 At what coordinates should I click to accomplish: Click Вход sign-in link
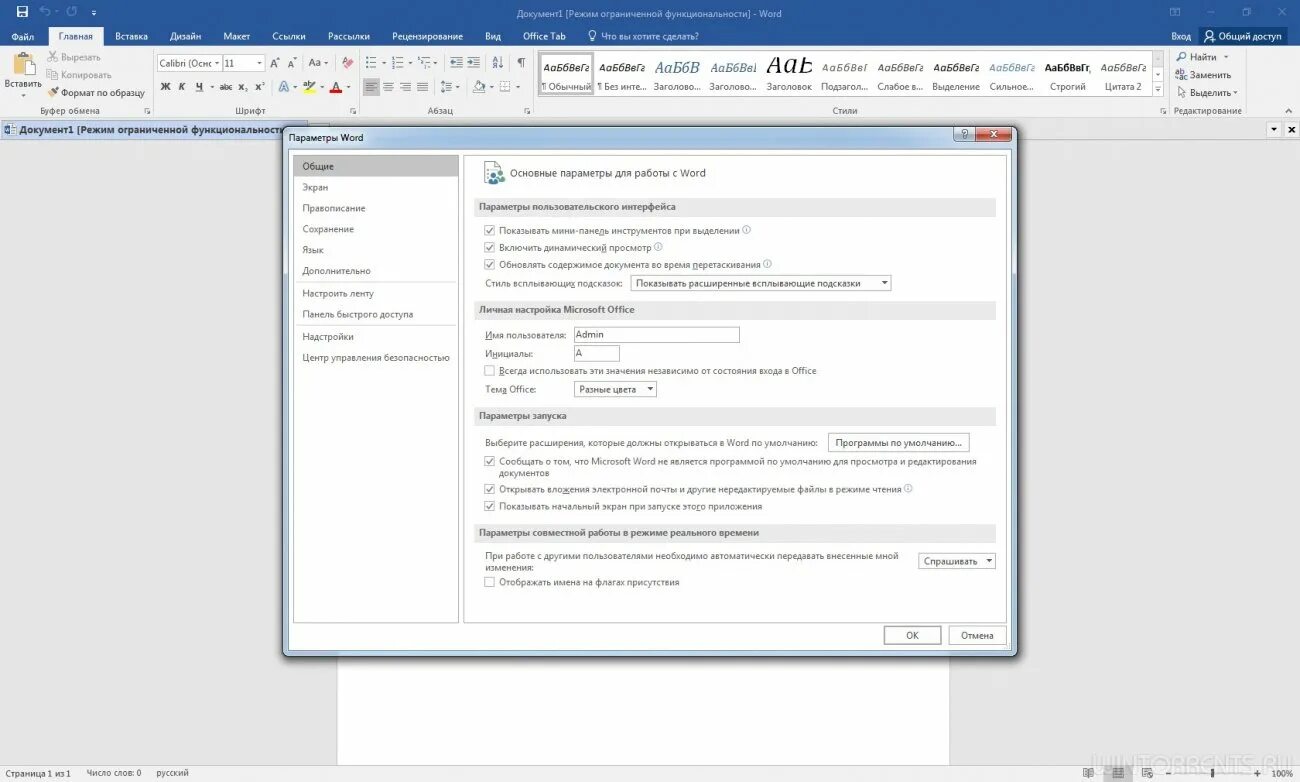pyautogui.click(x=1181, y=36)
